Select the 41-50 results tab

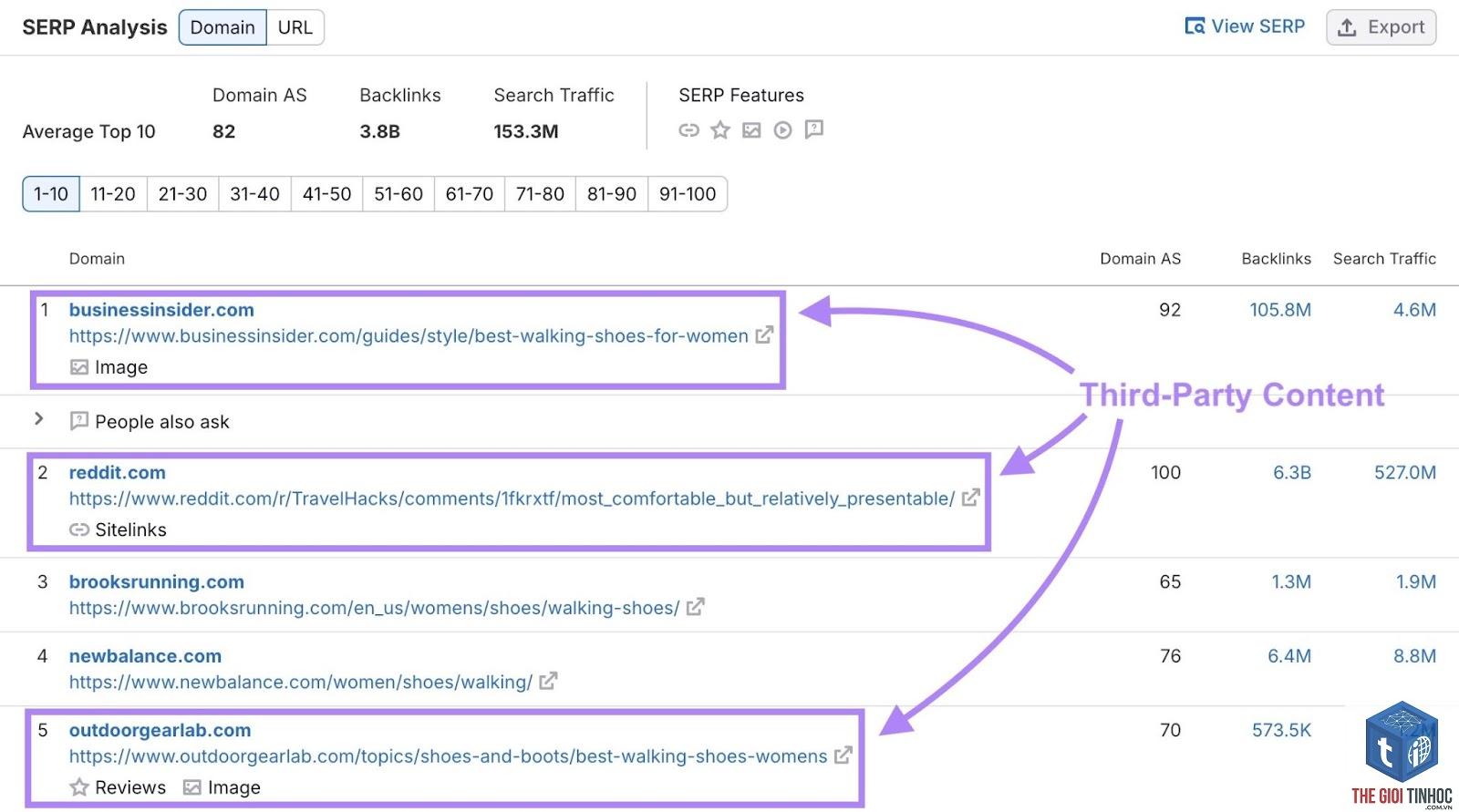point(326,194)
